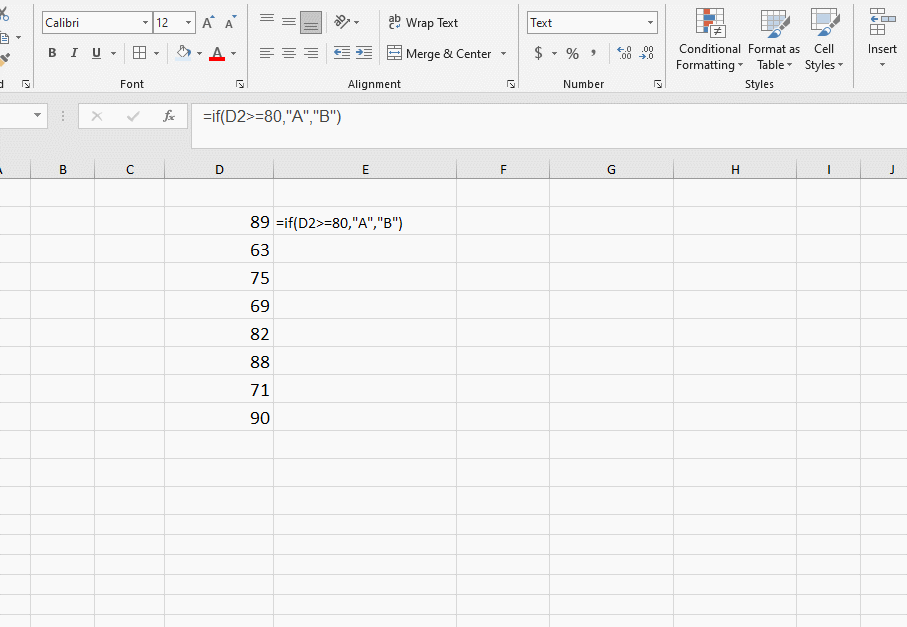Viewport: 907px width, 627px height.
Task: Click cell containing 75
Action: [219, 277]
